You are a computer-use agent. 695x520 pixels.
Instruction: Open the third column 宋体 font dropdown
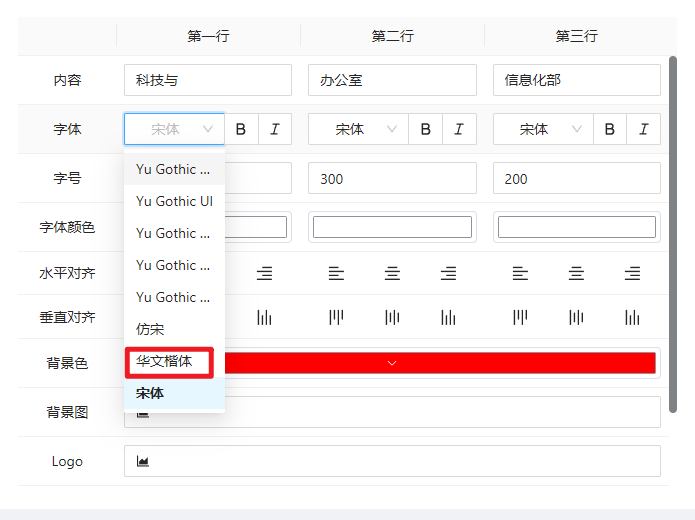[542, 129]
